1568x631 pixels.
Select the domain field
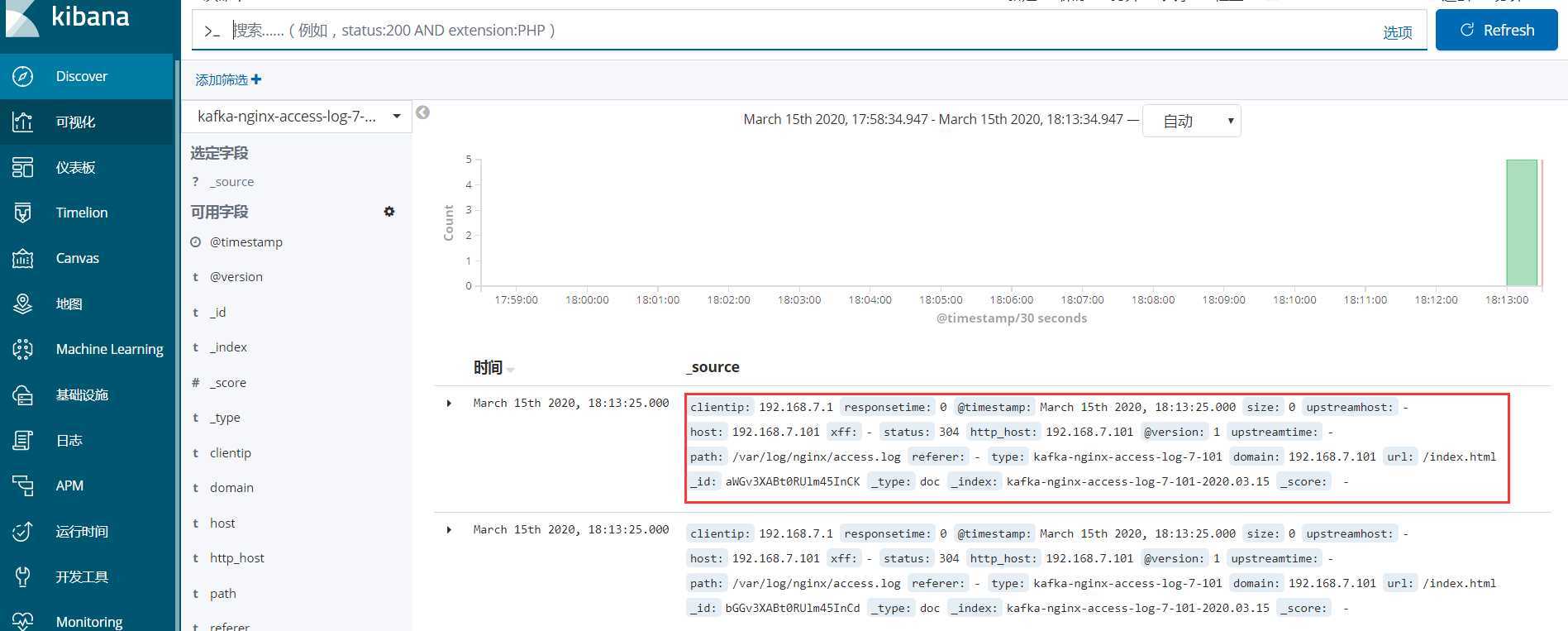click(x=231, y=488)
